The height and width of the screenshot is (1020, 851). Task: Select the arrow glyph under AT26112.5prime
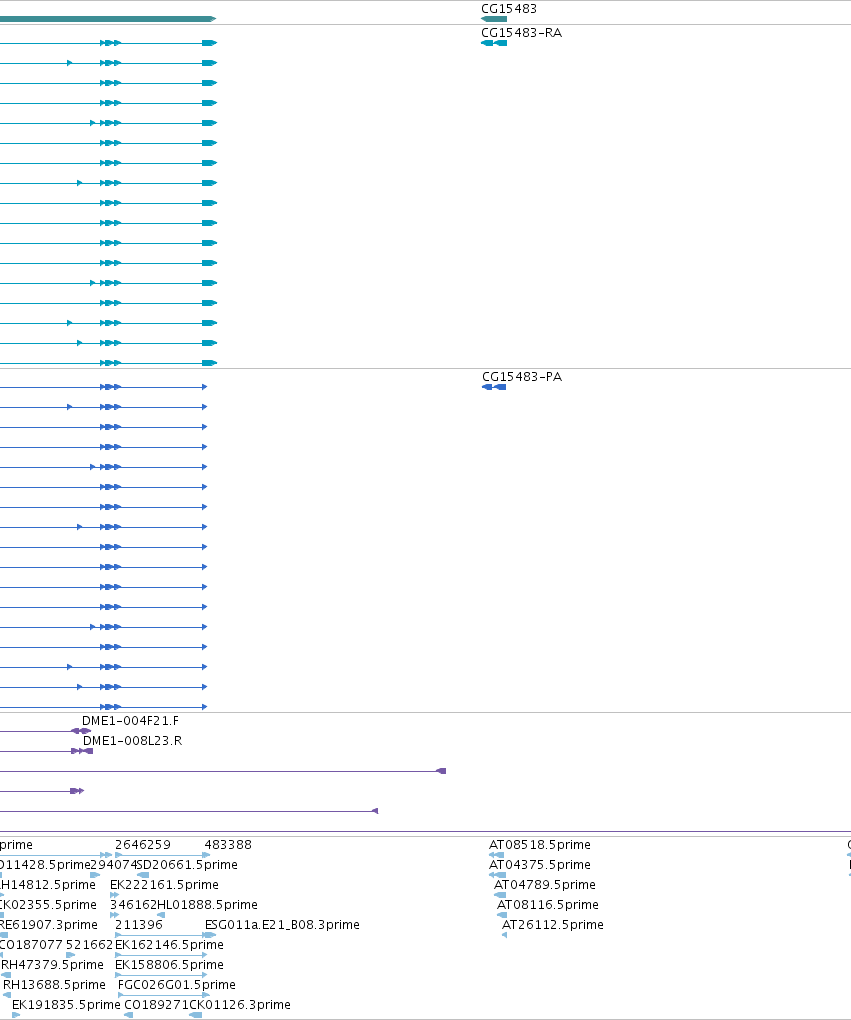[504, 935]
